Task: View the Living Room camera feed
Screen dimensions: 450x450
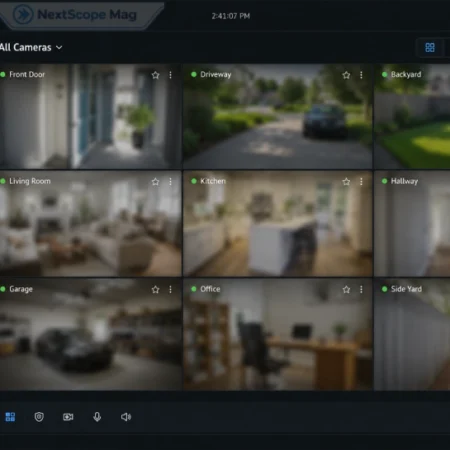Action: point(90,224)
